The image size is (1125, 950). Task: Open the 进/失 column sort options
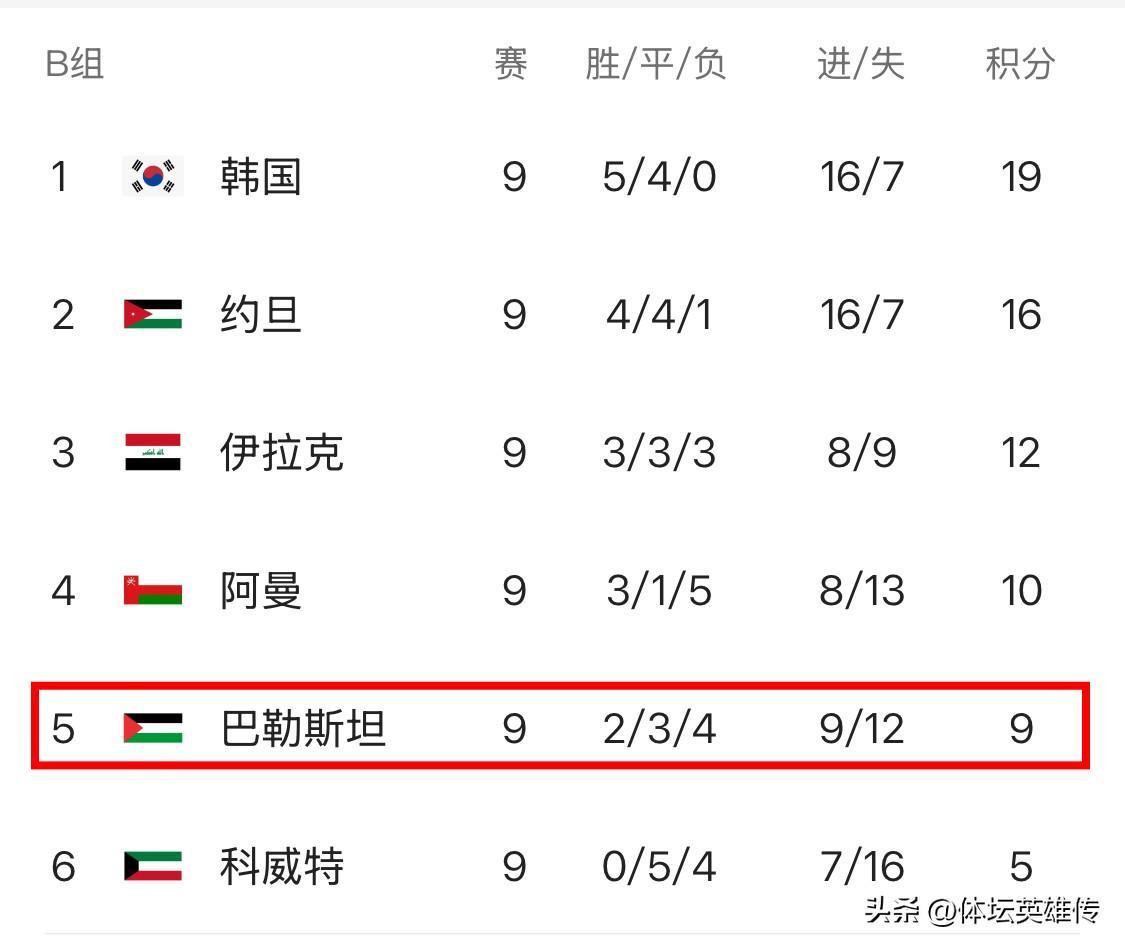coord(858,64)
